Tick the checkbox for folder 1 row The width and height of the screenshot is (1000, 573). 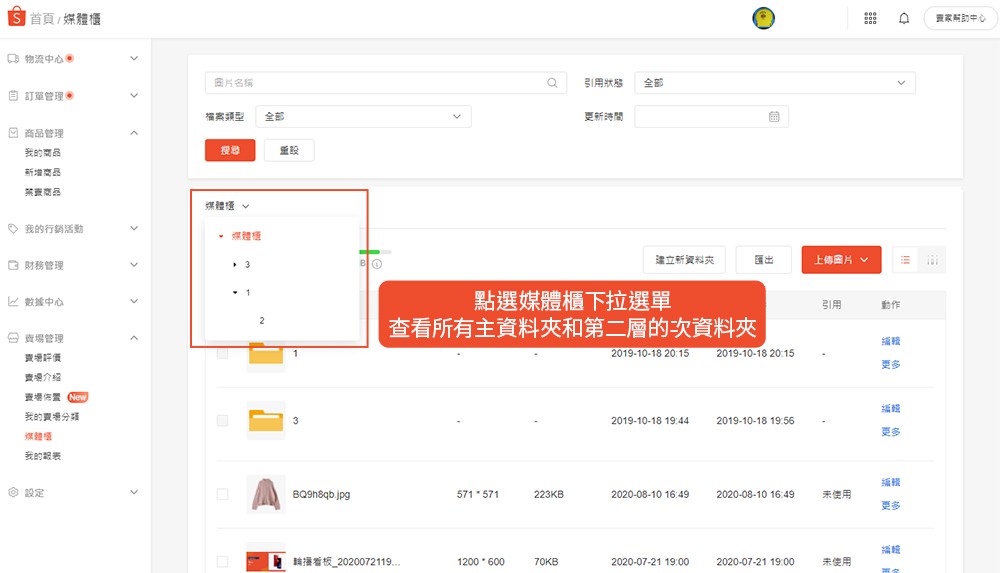coord(222,353)
